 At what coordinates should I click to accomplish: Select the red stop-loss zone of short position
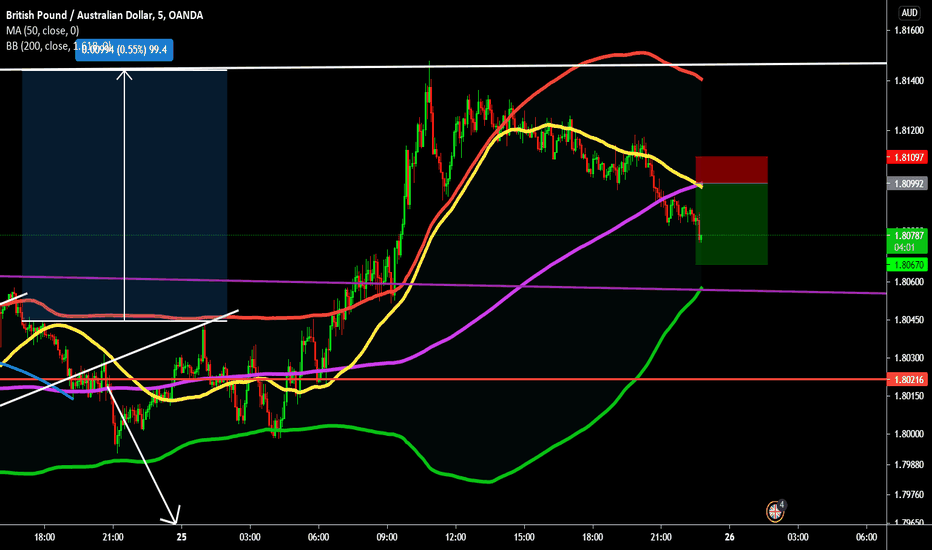point(732,170)
